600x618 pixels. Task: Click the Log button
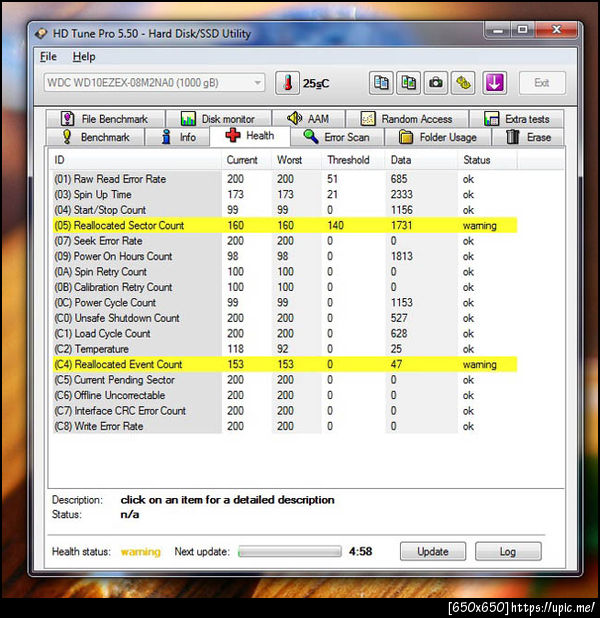(508, 551)
